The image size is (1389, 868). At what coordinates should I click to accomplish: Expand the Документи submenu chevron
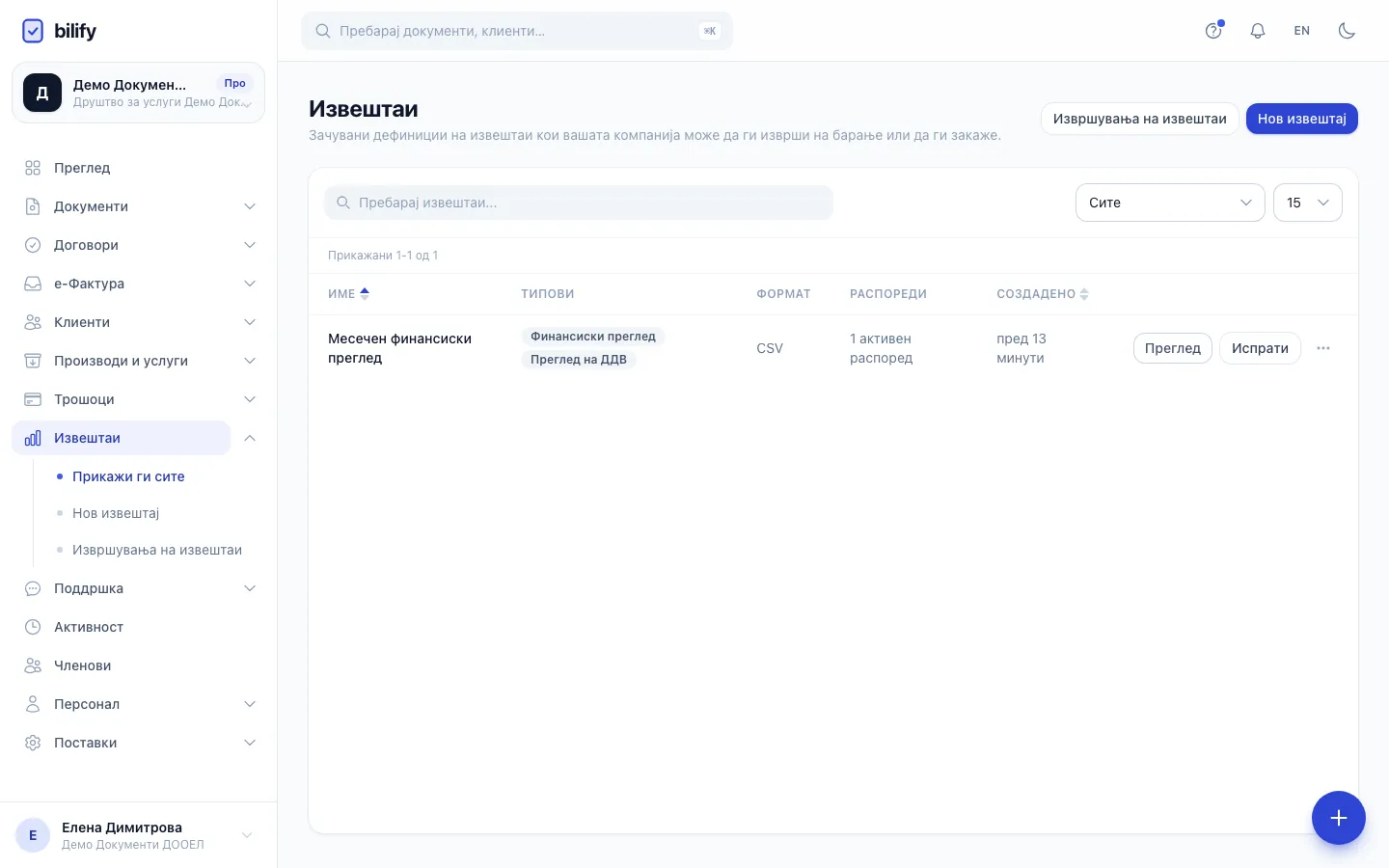tap(250, 206)
